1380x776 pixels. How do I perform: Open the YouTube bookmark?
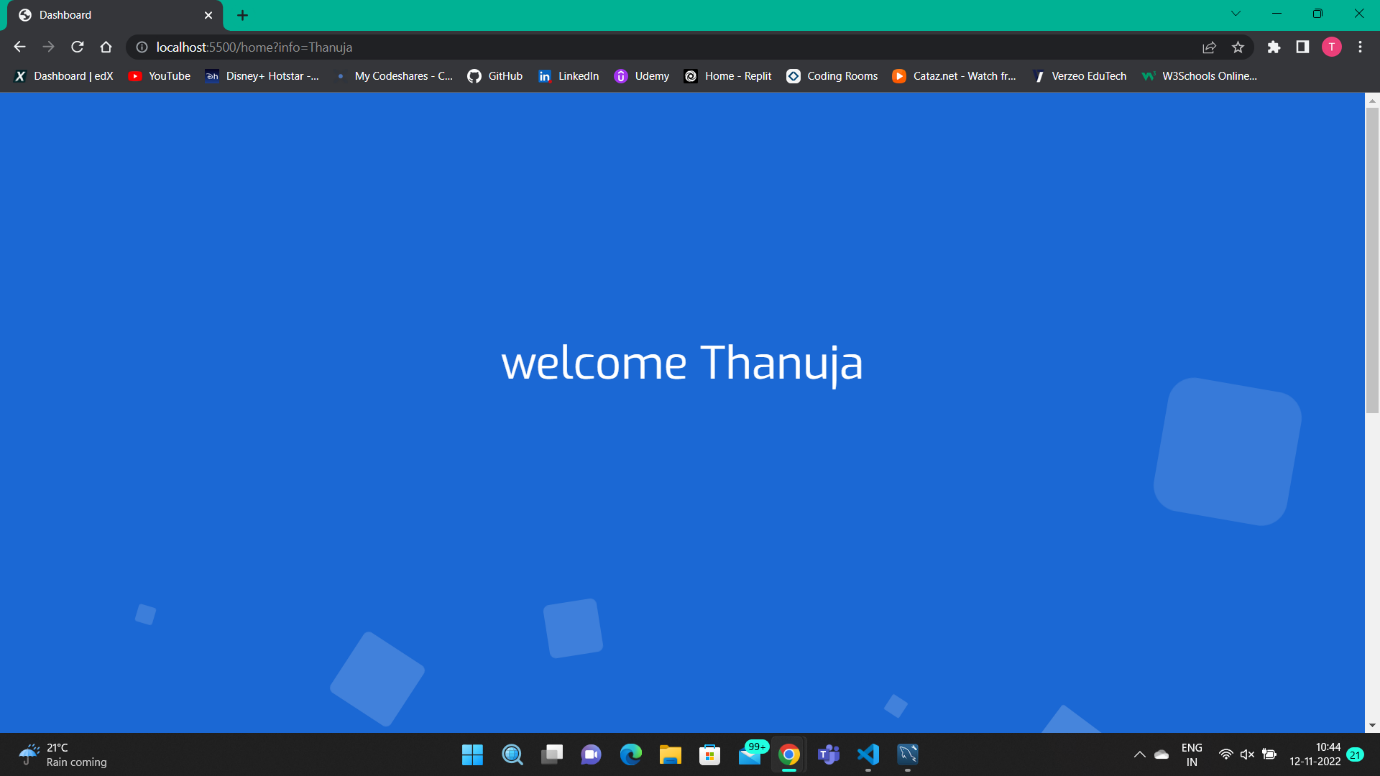(159, 76)
